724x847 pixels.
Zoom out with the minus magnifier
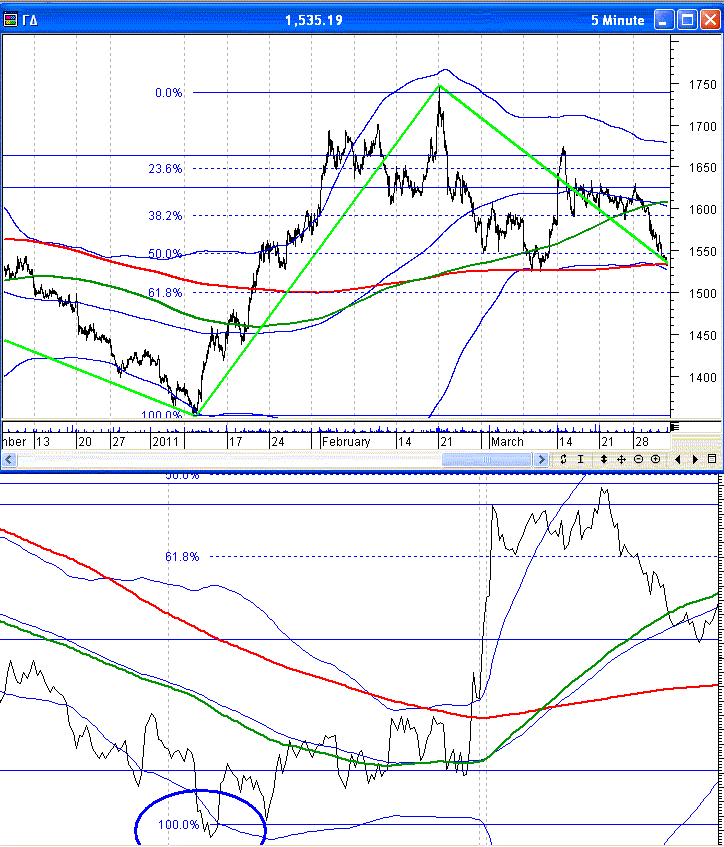pyautogui.click(x=639, y=459)
